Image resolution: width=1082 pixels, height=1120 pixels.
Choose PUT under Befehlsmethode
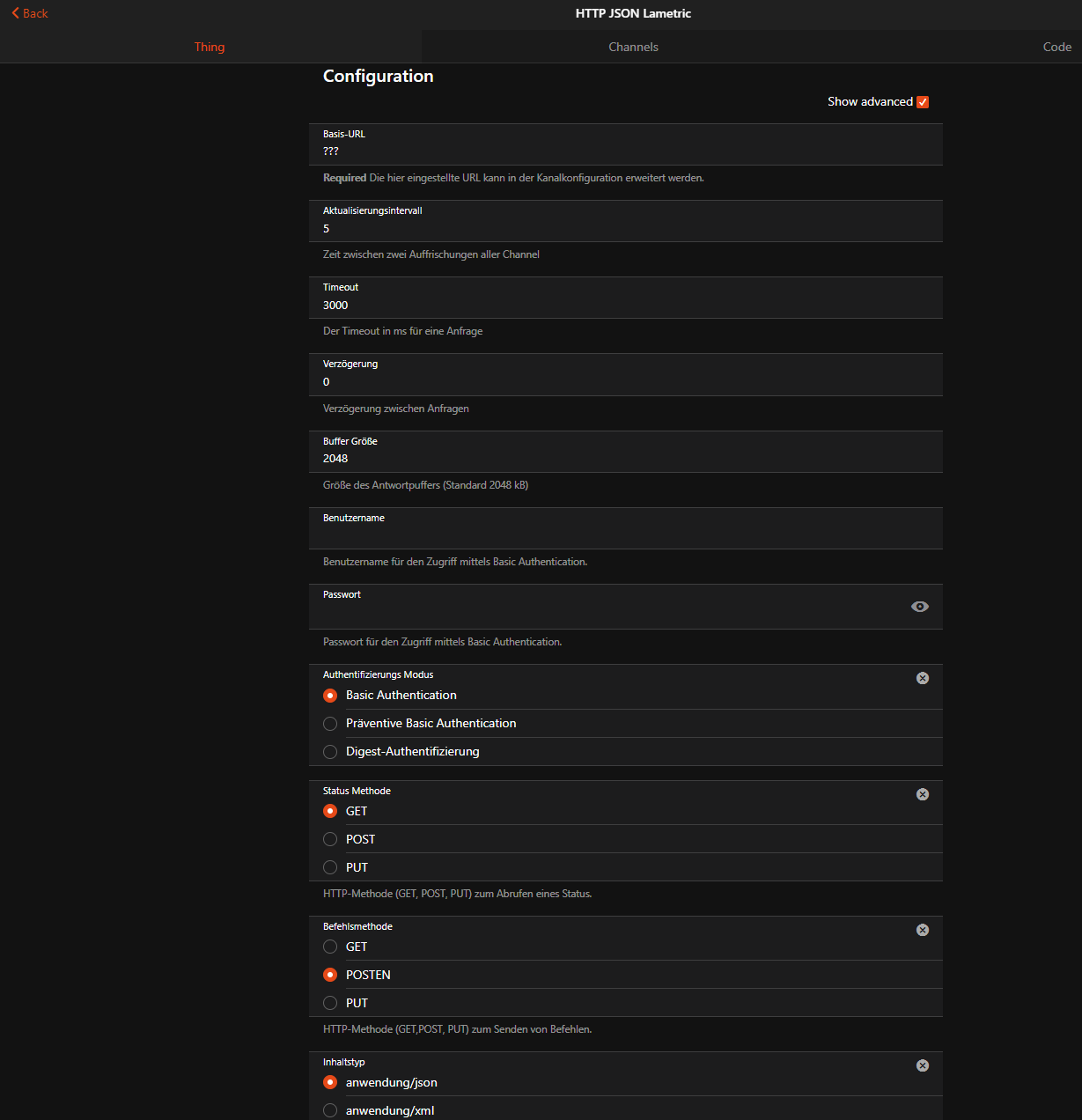(330, 1003)
